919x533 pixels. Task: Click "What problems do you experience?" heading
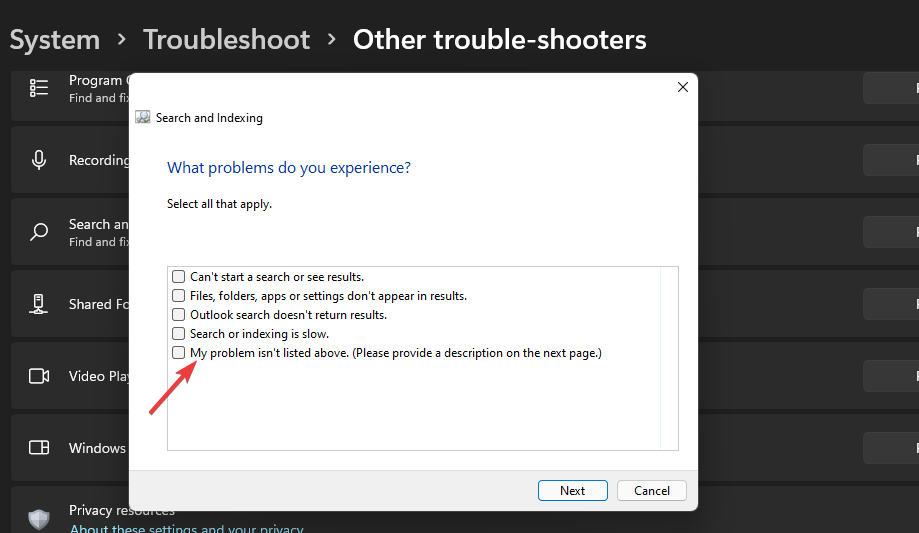[x=289, y=168]
